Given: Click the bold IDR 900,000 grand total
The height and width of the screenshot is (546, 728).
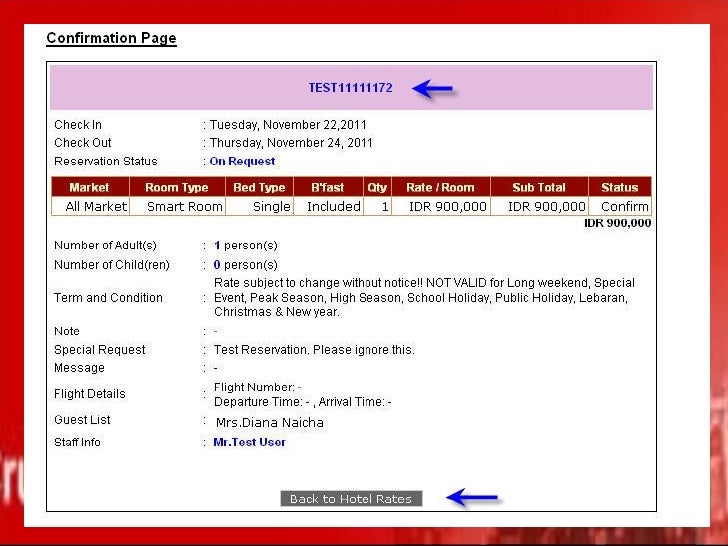Looking at the screenshot, I should coord(617,223).
